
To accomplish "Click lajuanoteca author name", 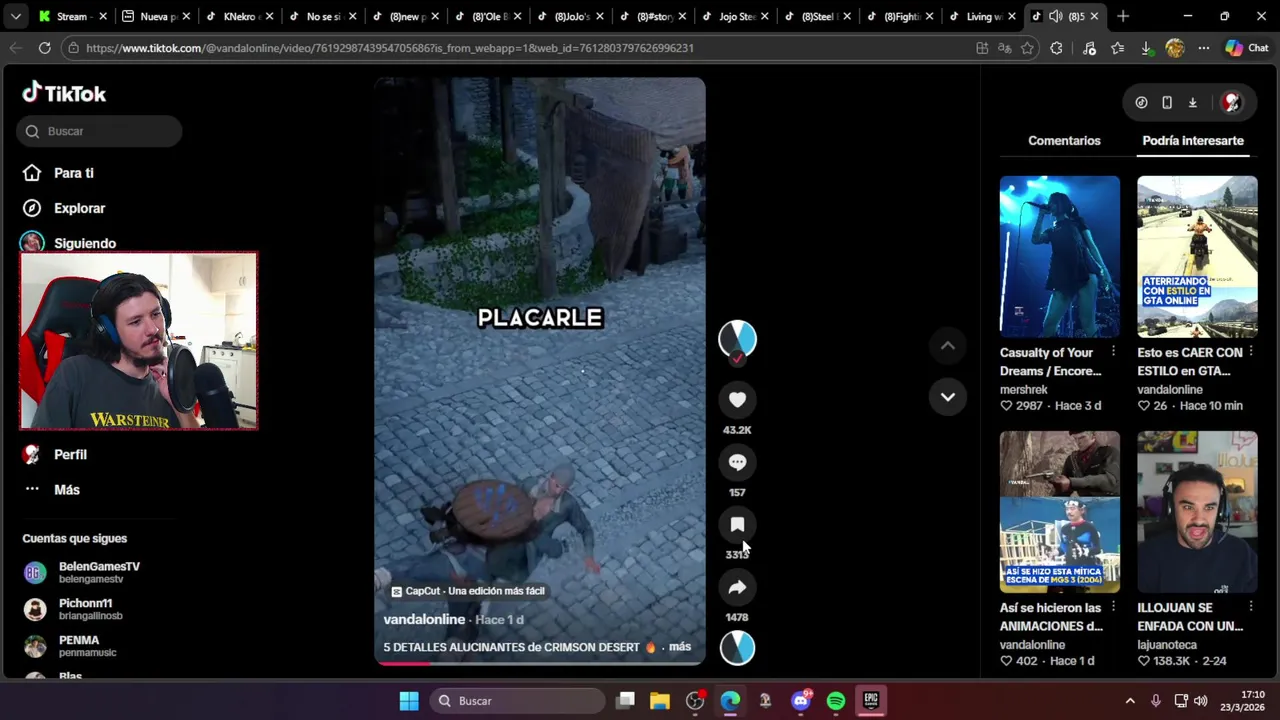I will pos(1167,645).
